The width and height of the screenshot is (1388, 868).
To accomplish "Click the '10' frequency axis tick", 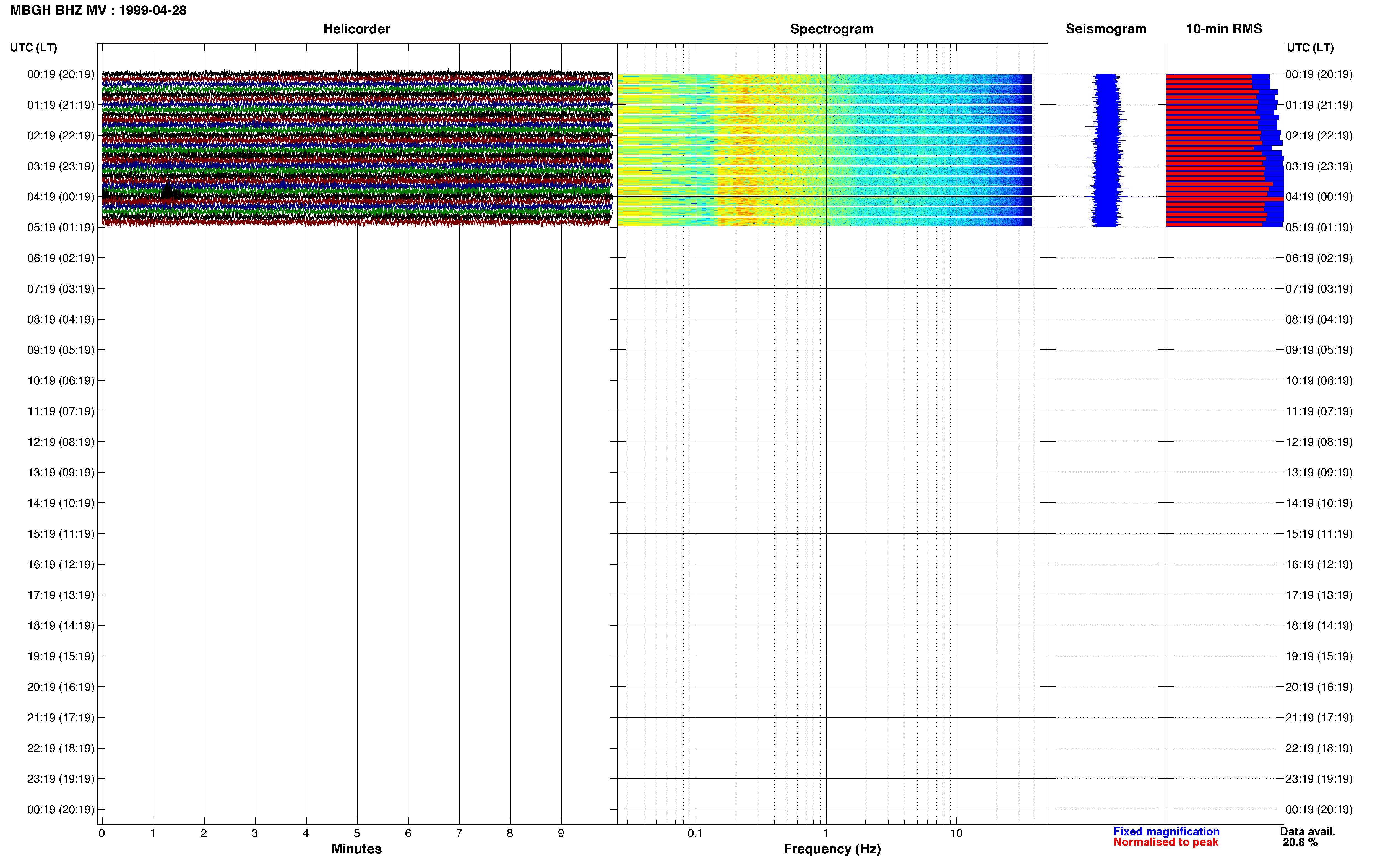I will click(x=956, y=833).
